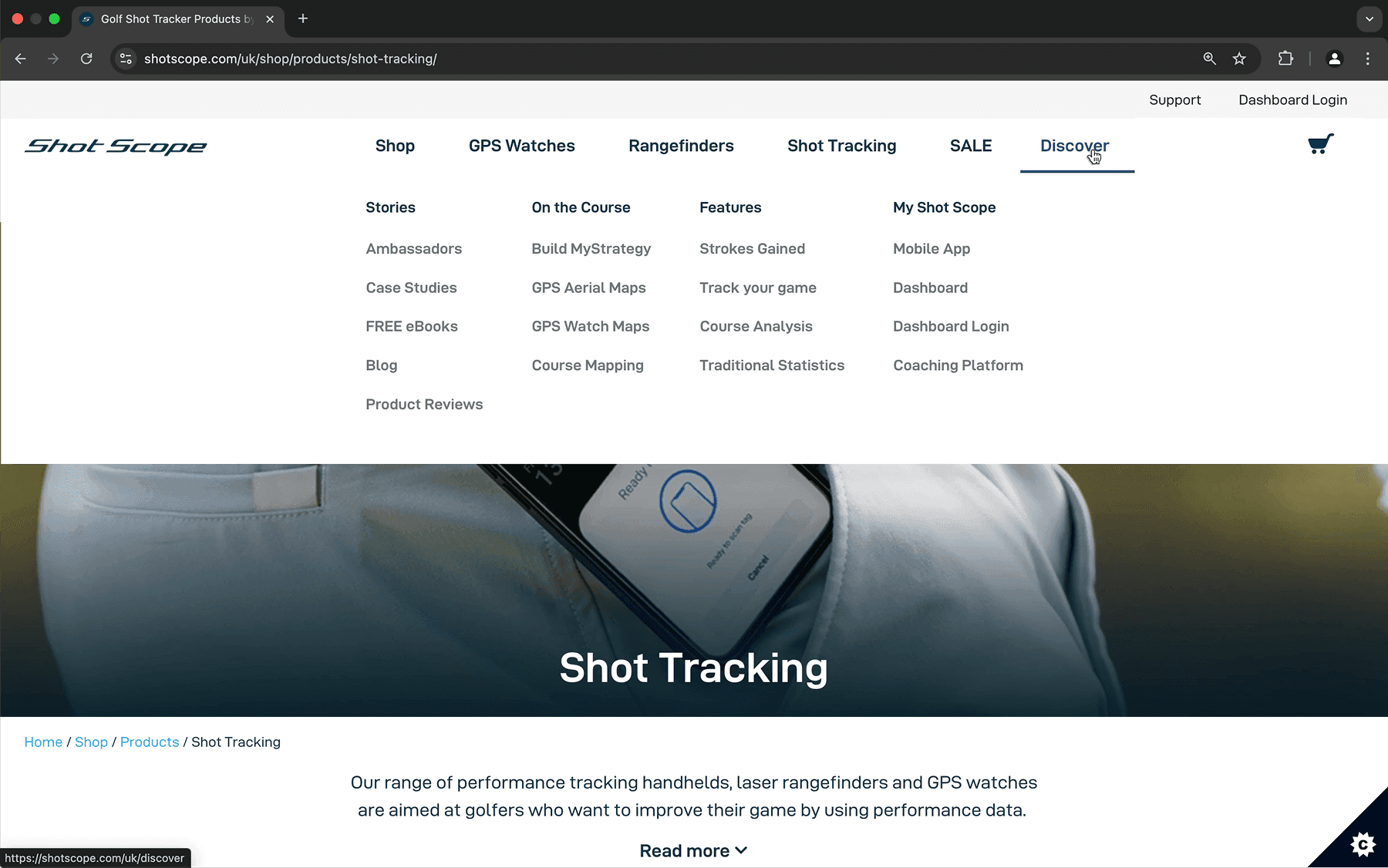The width and height of the screenshot is (1388, 868).
Task: Bookmark this page with the star icon
Action: pos(1239,59)
